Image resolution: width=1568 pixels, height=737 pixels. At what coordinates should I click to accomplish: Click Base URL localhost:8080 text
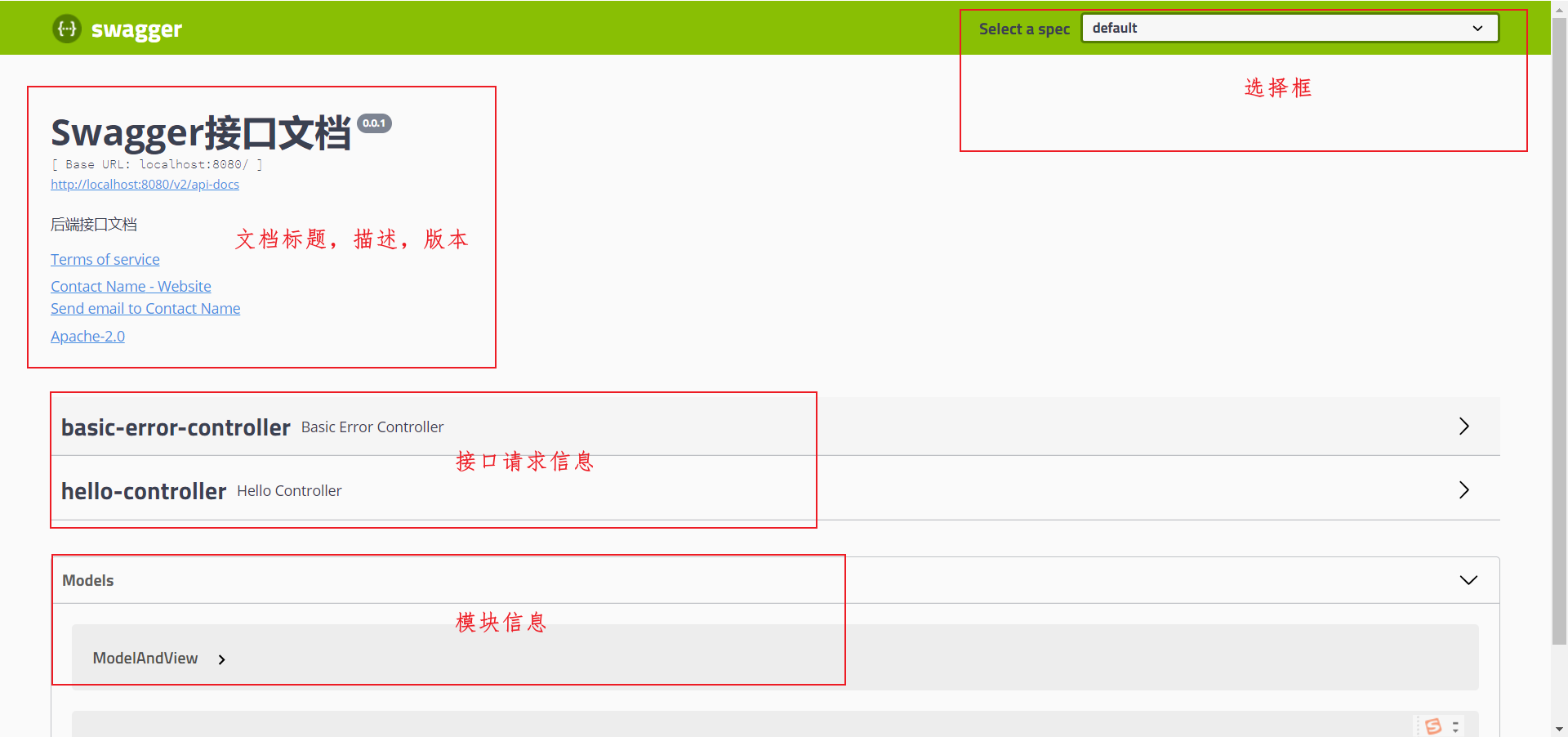[157, 164]
